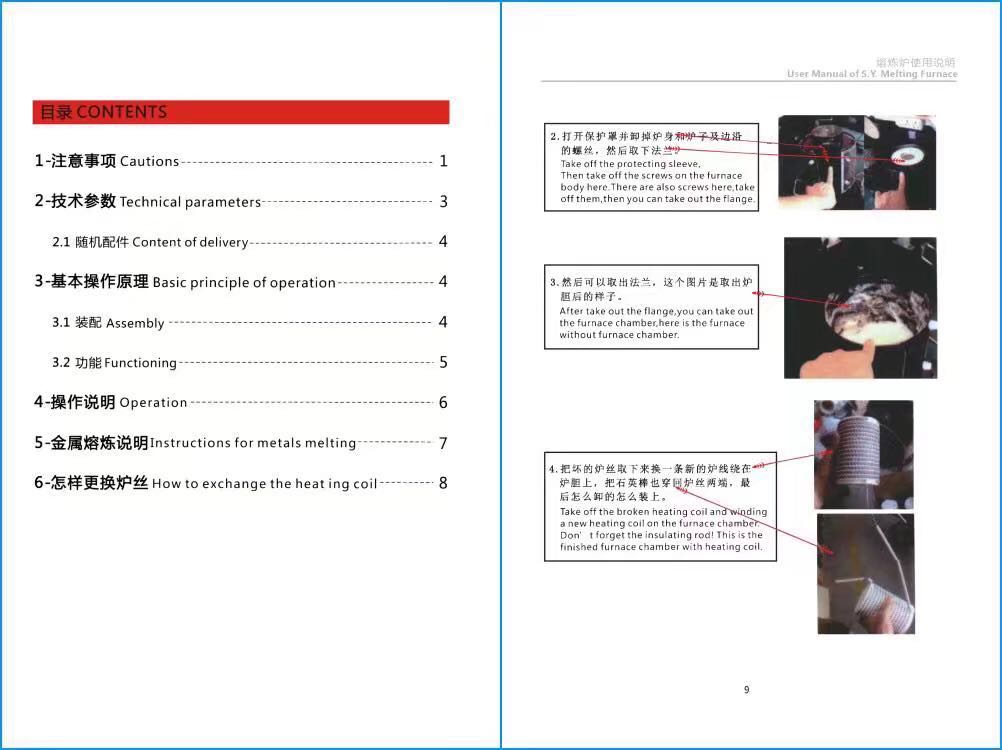Jump to Instructions for metals melting
The width and height of the screenshot is (1002, 750).
195,443
